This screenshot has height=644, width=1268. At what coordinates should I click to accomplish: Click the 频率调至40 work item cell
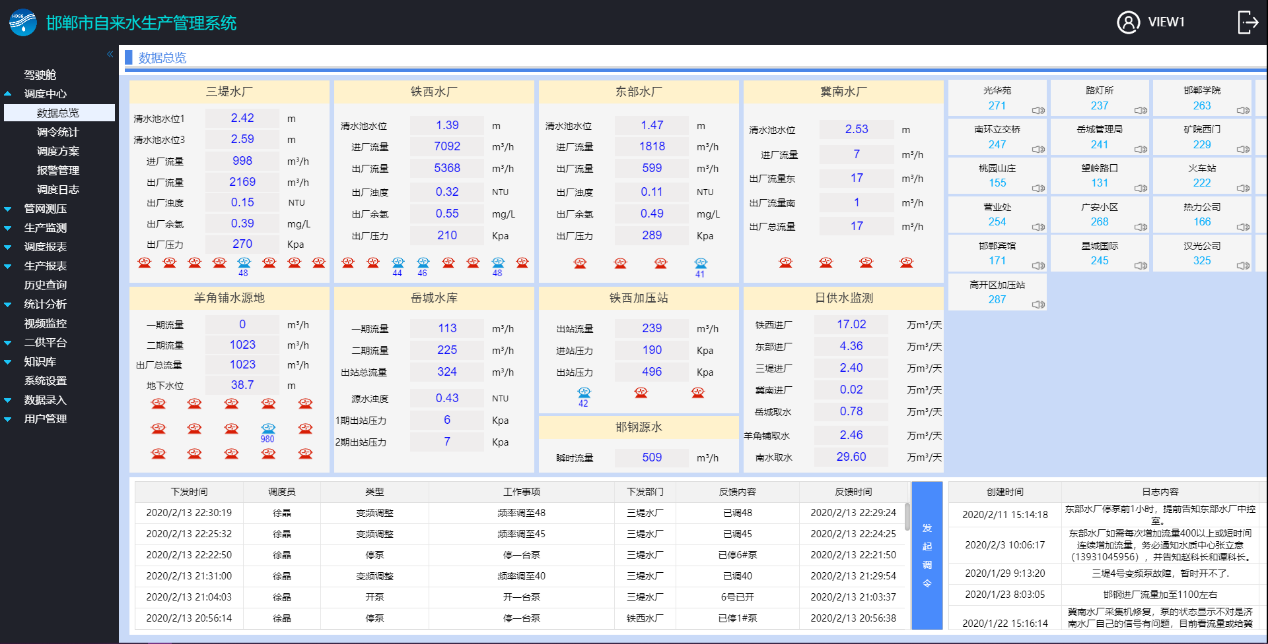[x=522, y=575]
